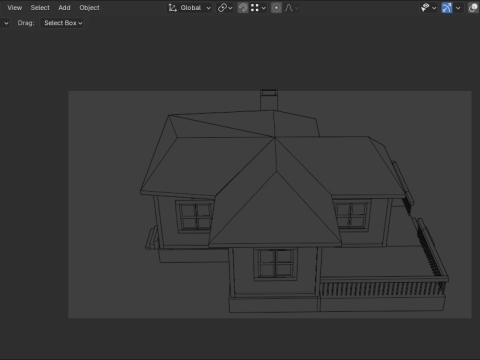Toggle the snap magnet icon
The width and height of the screenshot is (480, 360).
pyautogui.click(x=243, y=8)
